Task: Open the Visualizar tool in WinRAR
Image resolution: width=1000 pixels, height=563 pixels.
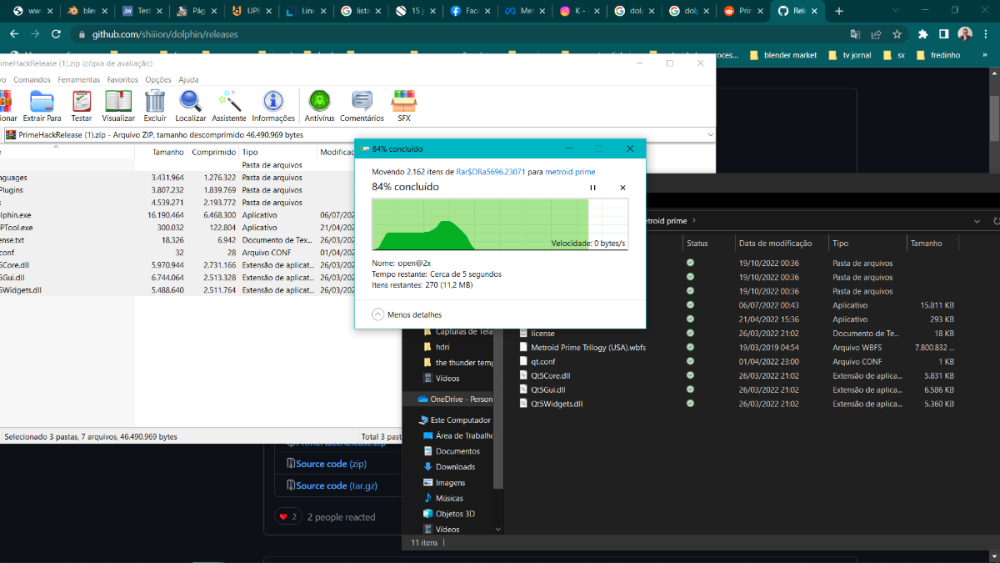Action: [118, 106]
